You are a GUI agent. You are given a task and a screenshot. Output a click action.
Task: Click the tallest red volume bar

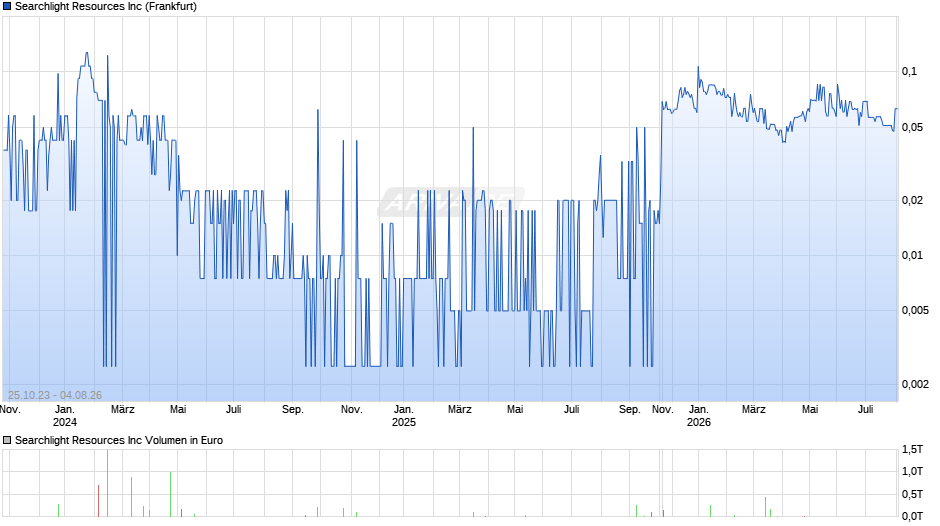pyautogui.click(x=98, y=501)
